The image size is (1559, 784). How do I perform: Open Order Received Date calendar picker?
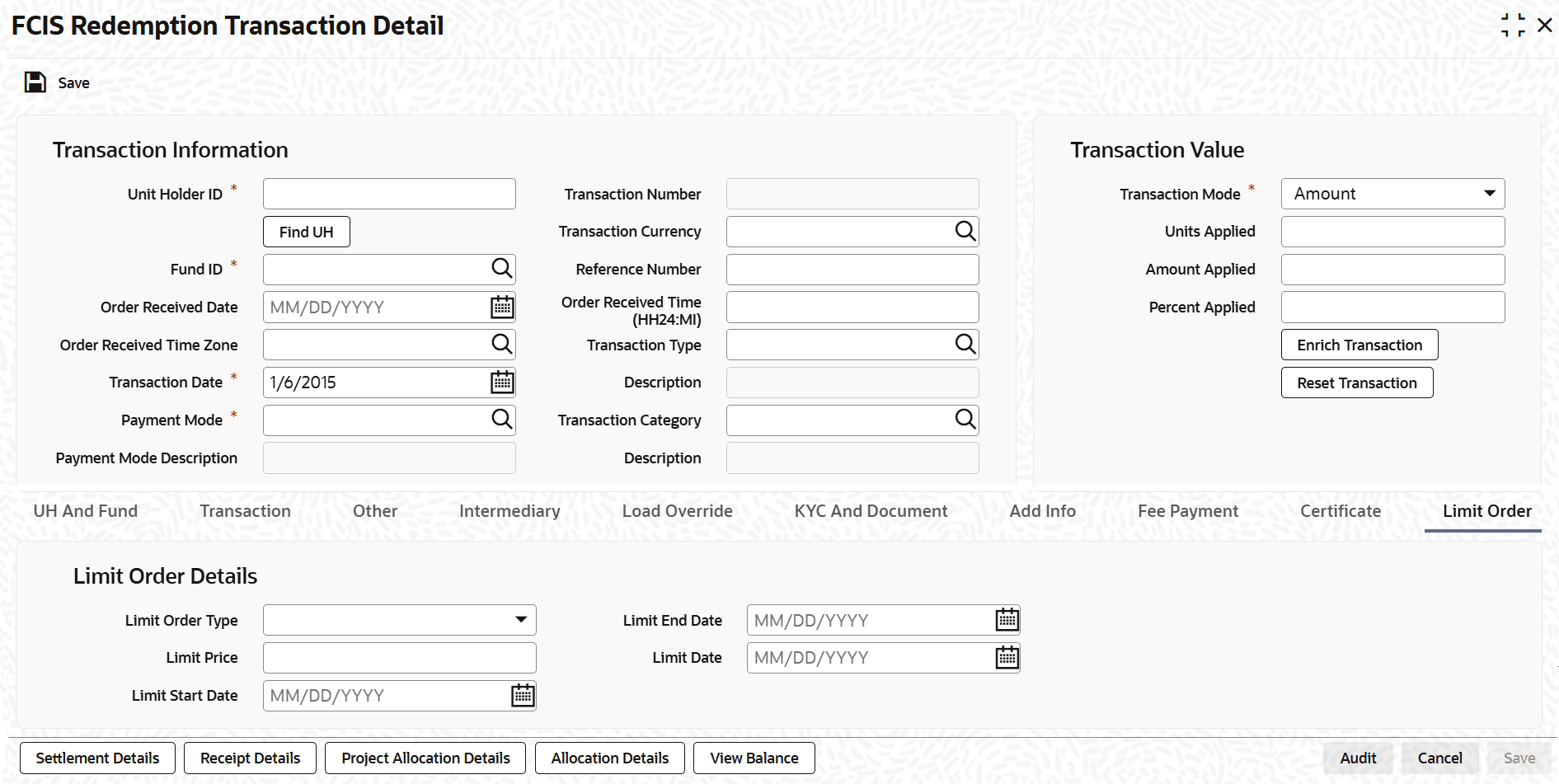tap(502, 307)
